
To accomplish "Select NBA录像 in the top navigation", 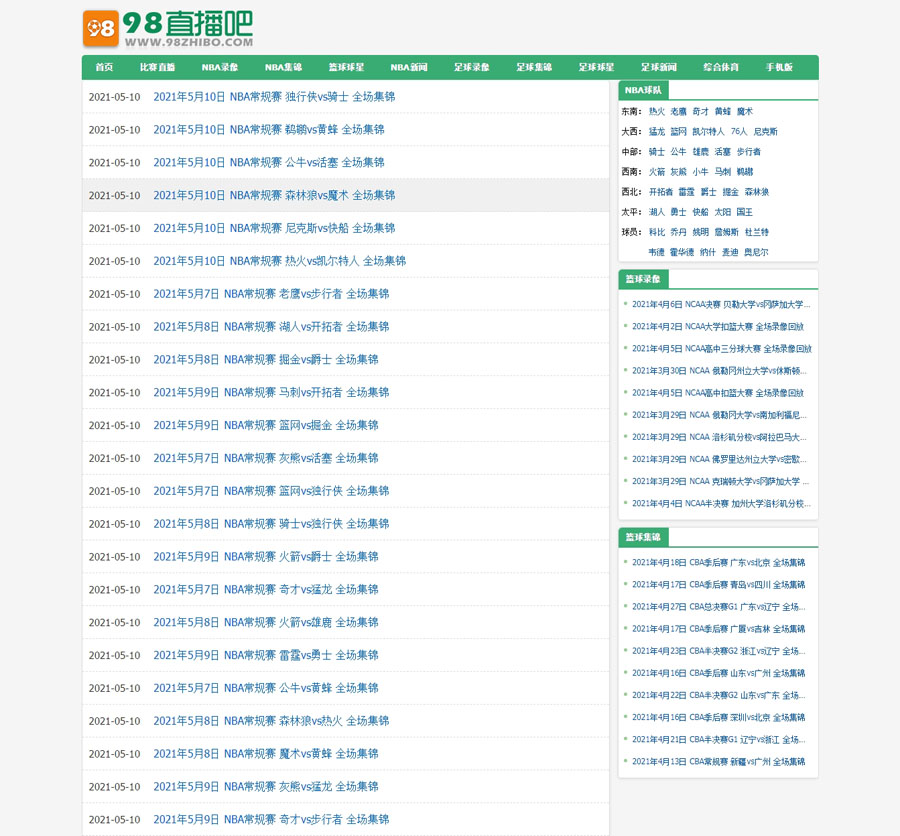I will coord(220,68).
